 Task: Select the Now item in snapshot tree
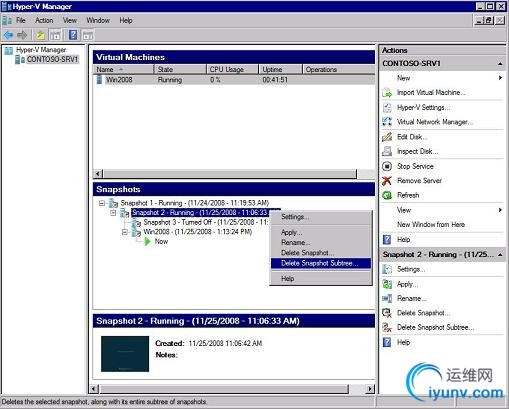click(x=161, y=241)
